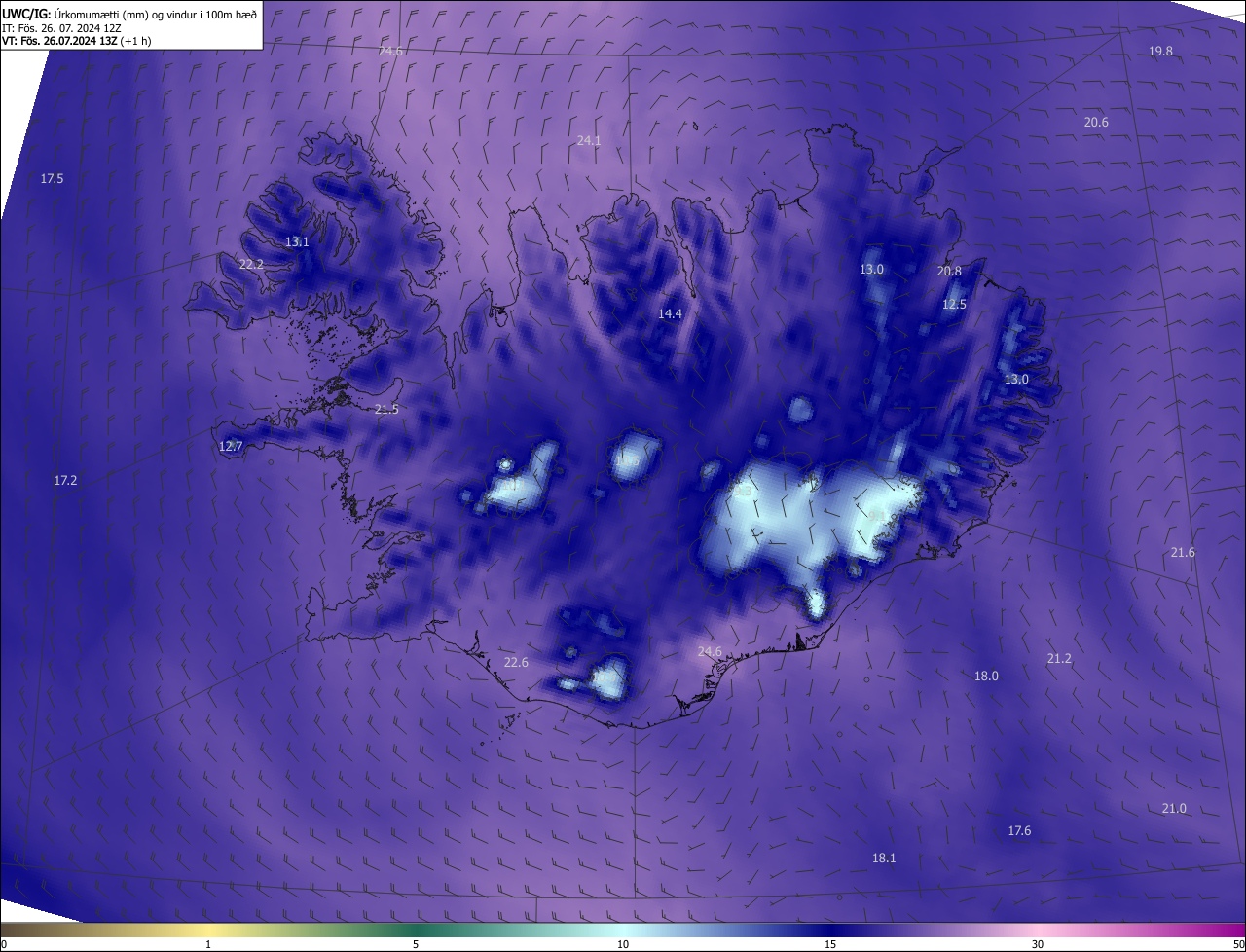Click the 'VT: Fös. 26.07.2024 13Z (+1 h)' line

click(x=76, y=41)
